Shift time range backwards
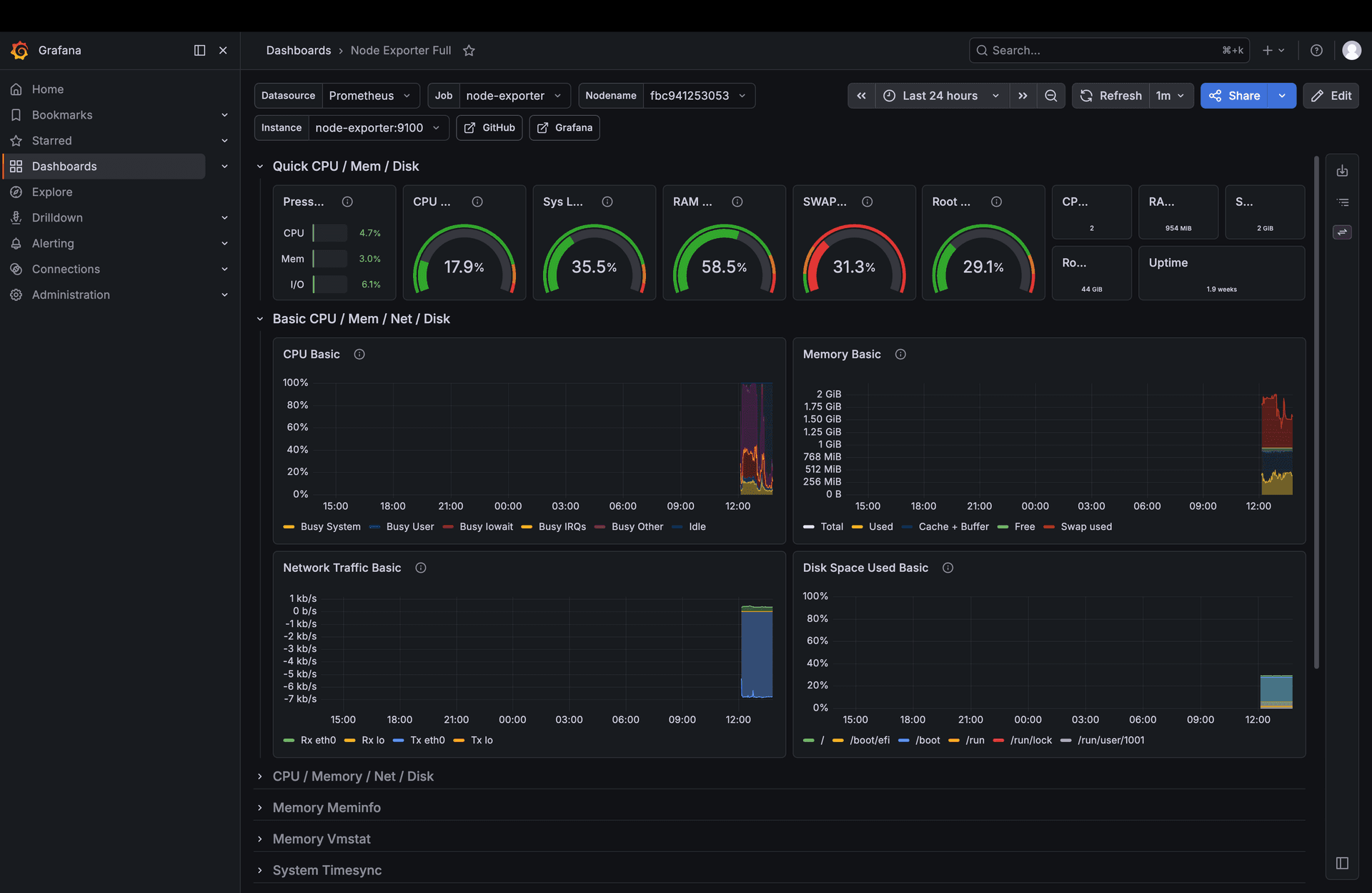 (861, 96)
